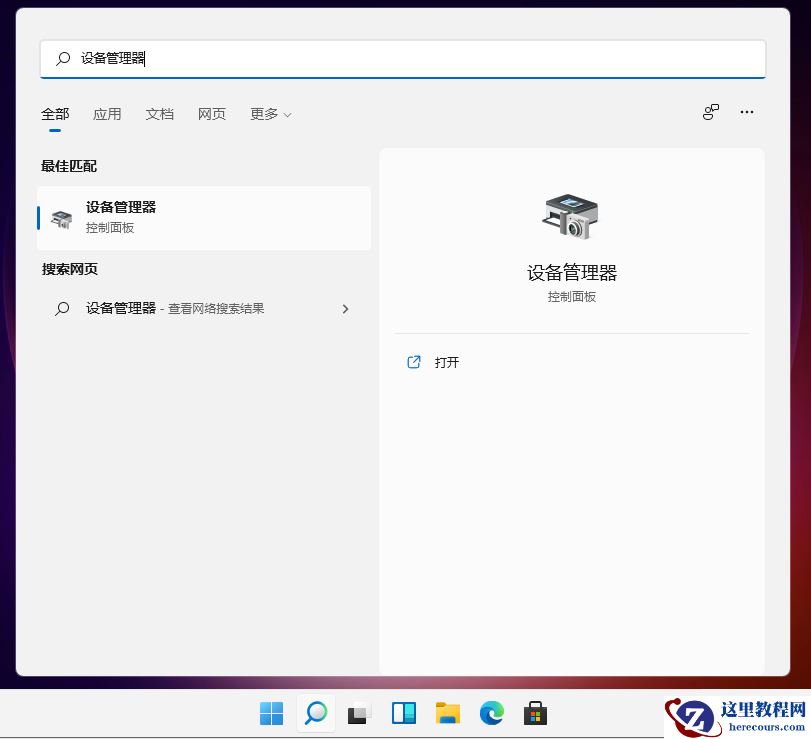Viewport: 811px width, 739px height.
Task: Expand the 设备管理器 web search suggestion chevron
Action: (345, 308)
